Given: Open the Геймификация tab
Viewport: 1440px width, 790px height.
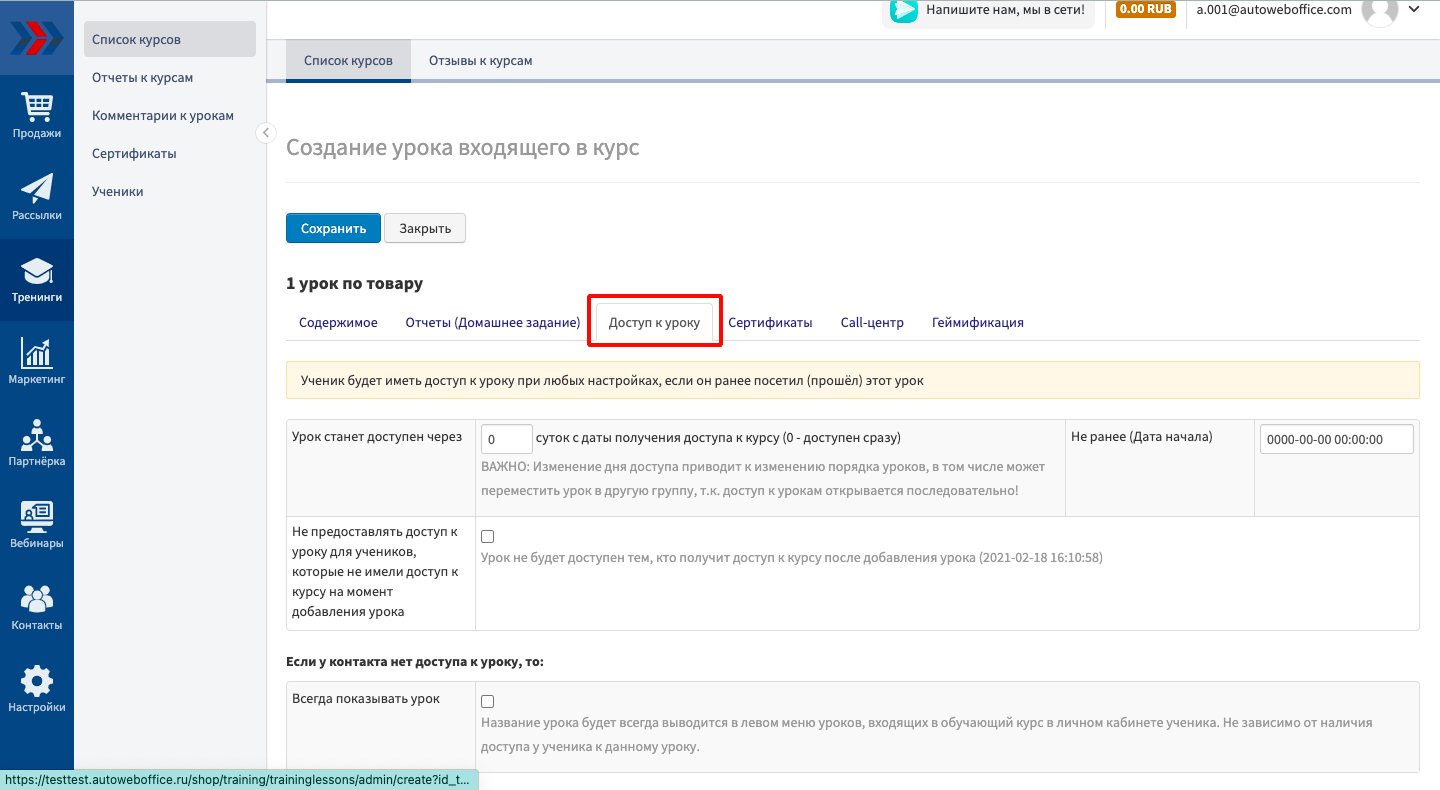Looking at the screenshot, I should [977, 323].
